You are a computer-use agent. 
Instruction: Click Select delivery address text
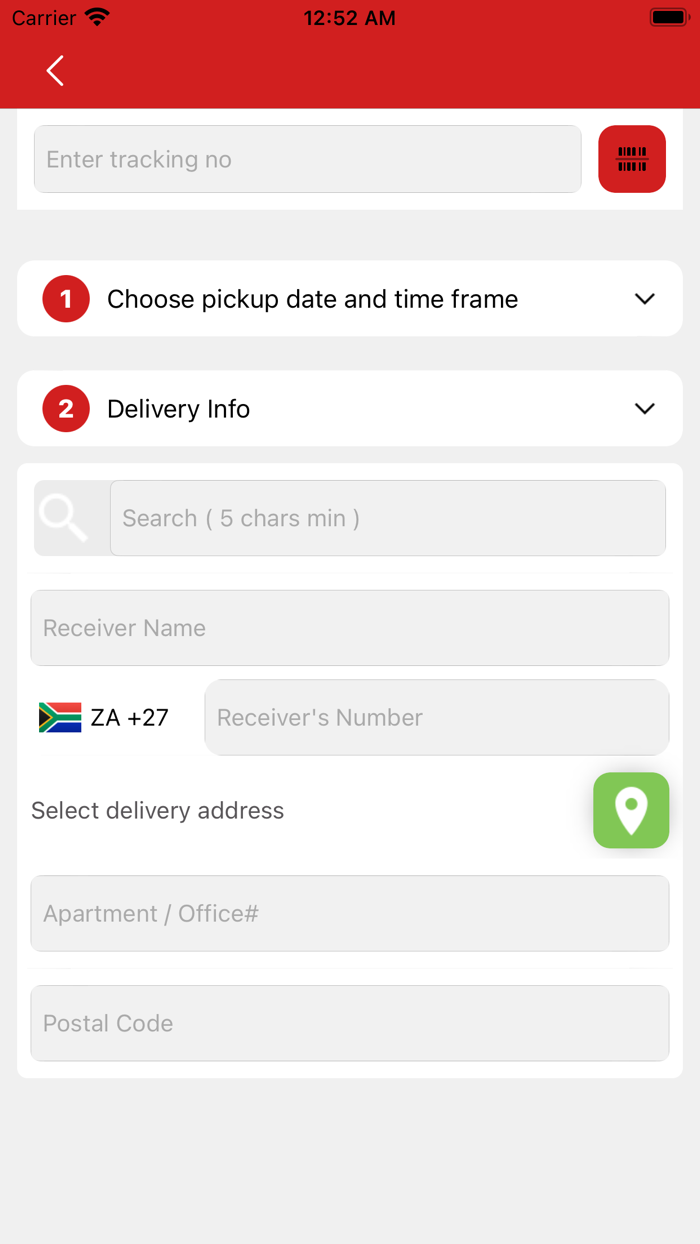click(157, 810)
